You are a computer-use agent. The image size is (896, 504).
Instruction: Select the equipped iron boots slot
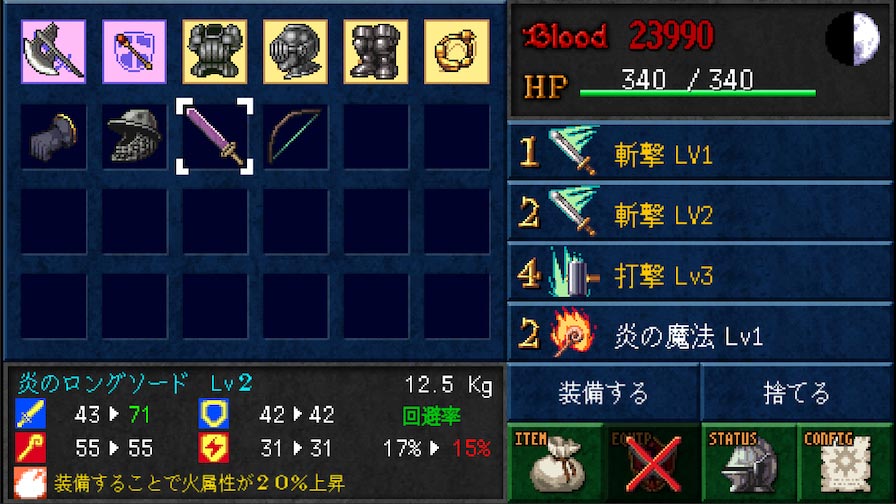pyautogui.click(x=376, y=51)
